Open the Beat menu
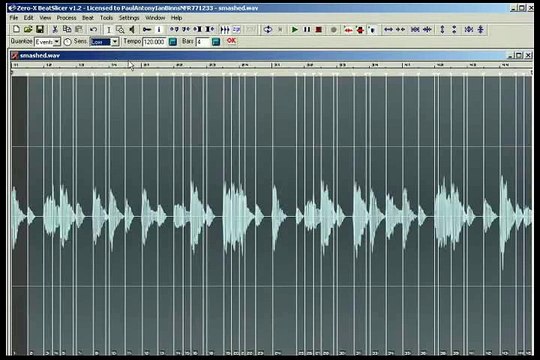This screenshot has height=360, width=540. click(88, 18)
